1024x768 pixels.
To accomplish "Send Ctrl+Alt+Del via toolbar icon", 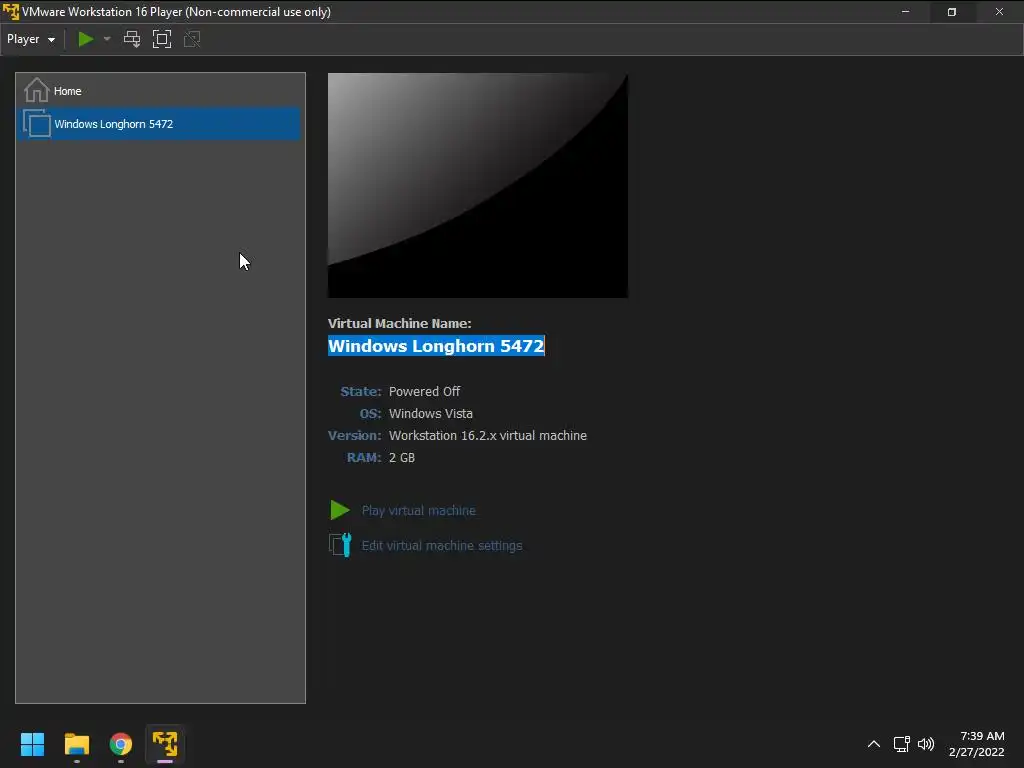I will (x=132, y=39).
